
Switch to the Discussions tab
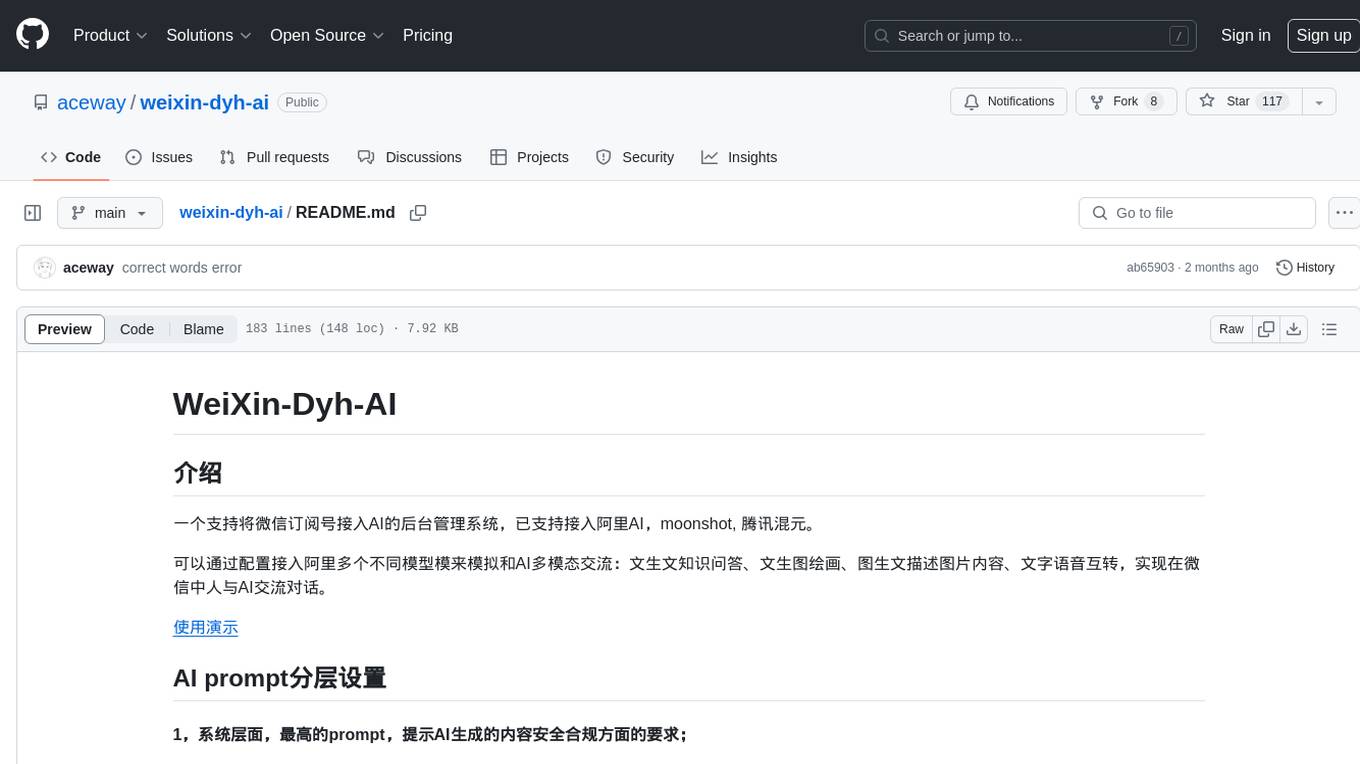(410, 157)
